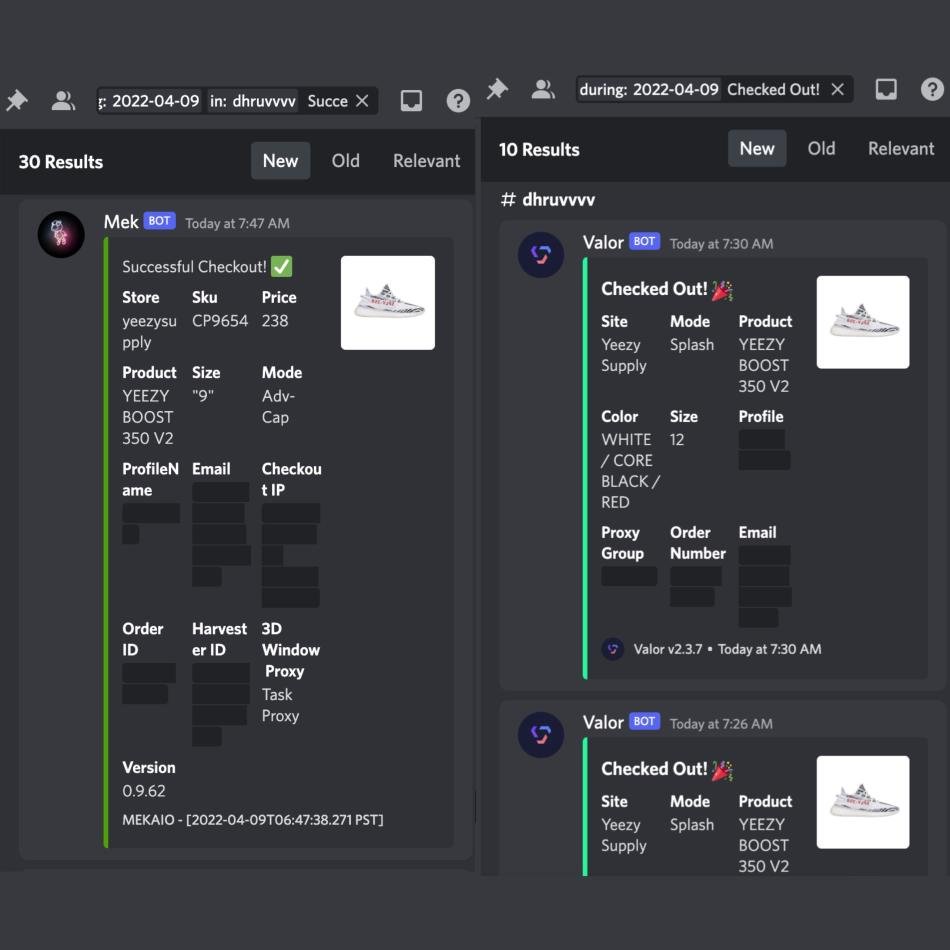Viewport: 950px width, 950px height.
Task: Click the 'Valor v2.3.7' footer text
Action: point(668,649)
